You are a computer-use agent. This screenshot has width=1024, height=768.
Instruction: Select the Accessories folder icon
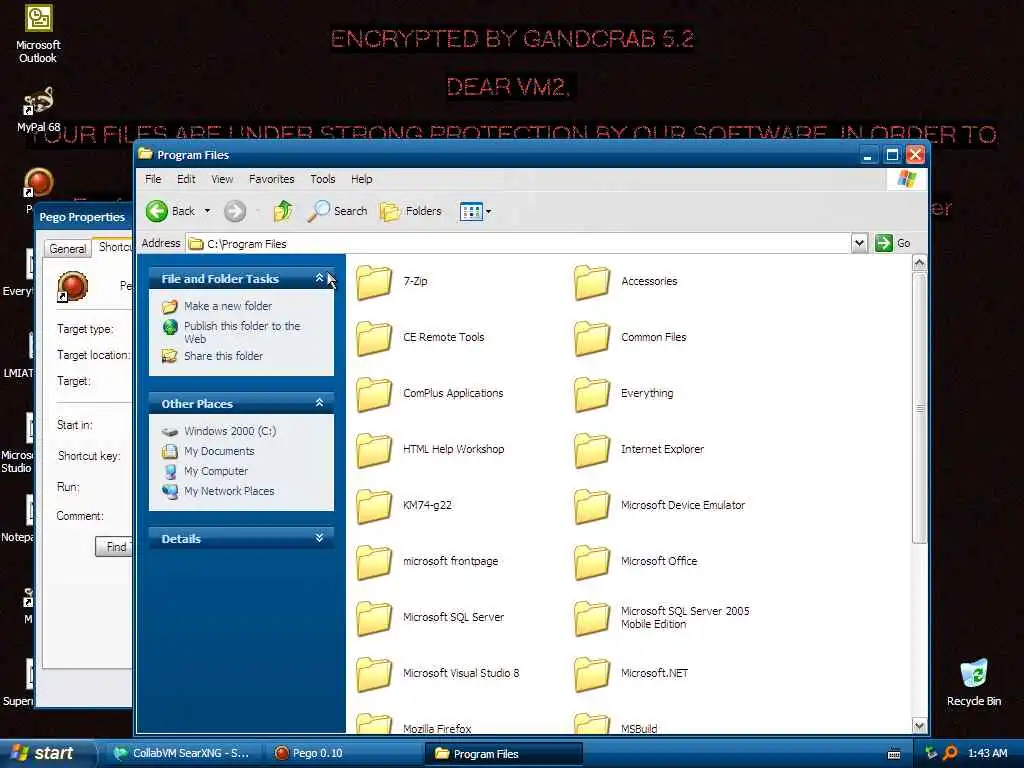pyautogui.click(x=592, y=281)
